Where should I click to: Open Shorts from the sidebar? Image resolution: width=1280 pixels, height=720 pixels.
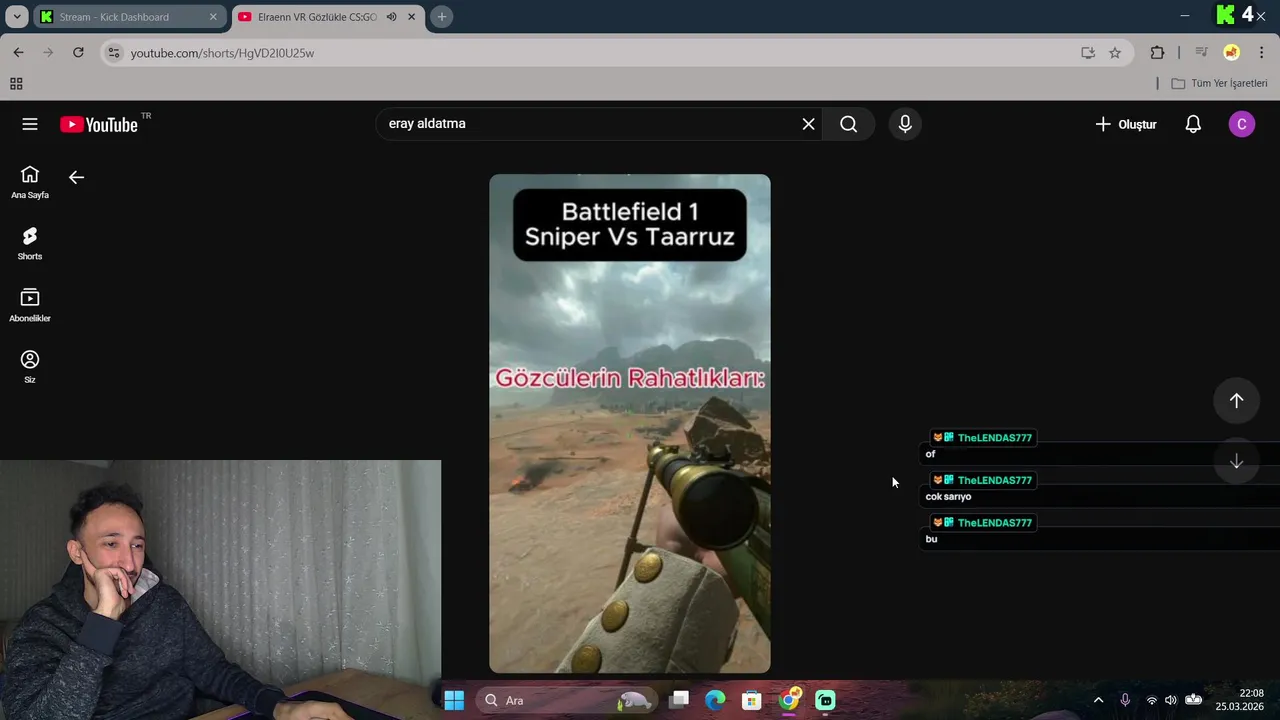click(x=30, y=243)
